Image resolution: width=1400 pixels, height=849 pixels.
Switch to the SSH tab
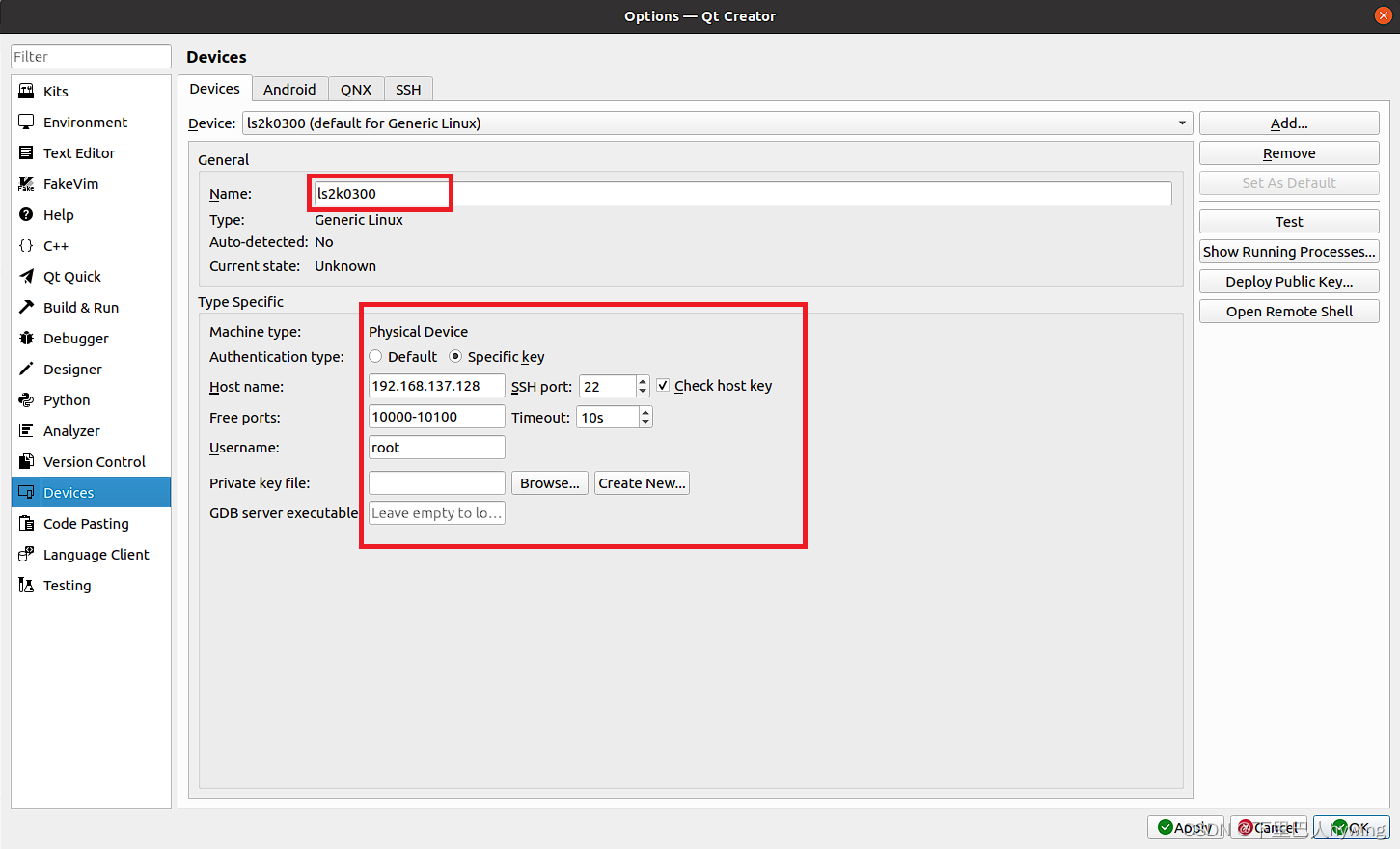(x=408, y=89)
